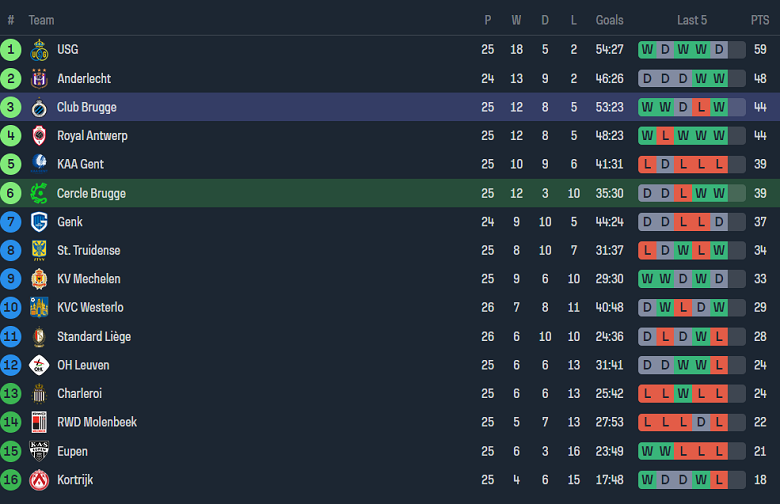Viewport: 780px width, 504px height.
Task: Click the Cercle Brugge green crest
Action: 39,193
